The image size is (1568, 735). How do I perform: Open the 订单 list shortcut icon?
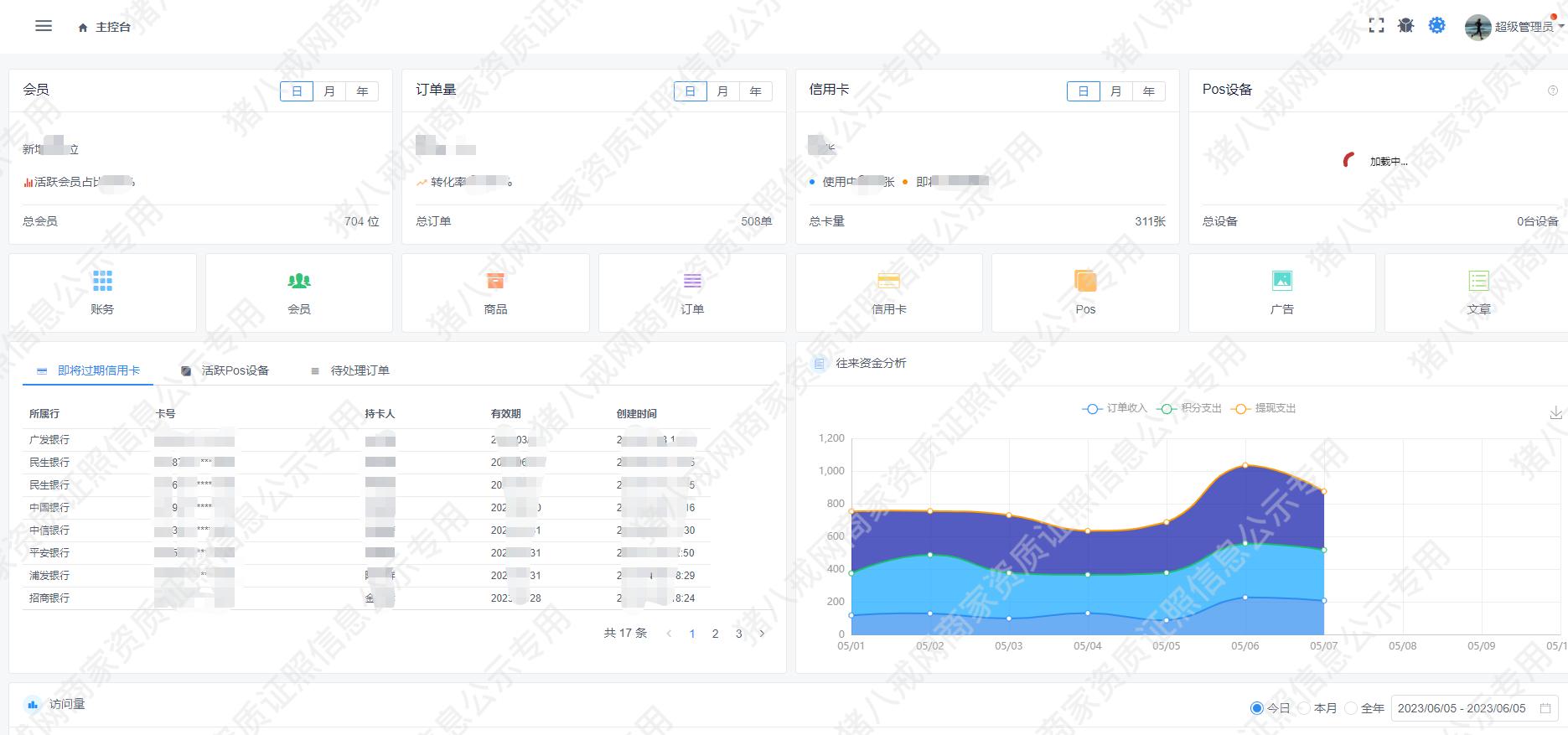tap(692, 281)
